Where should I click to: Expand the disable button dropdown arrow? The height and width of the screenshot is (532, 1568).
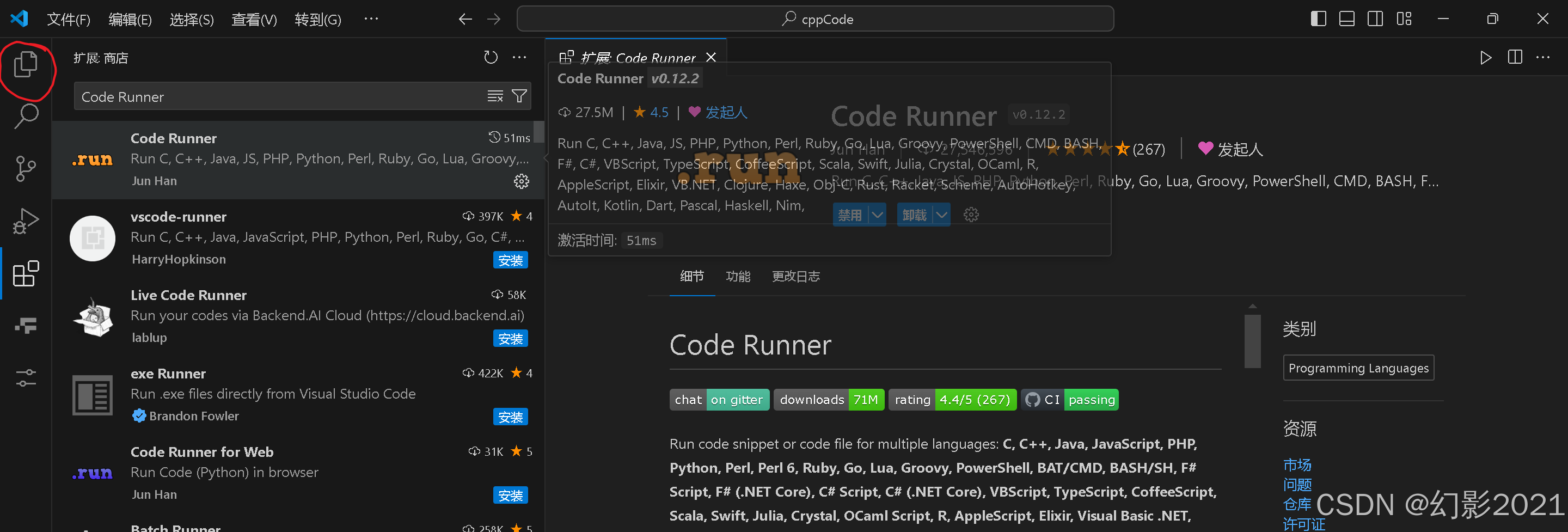(877, 215)
